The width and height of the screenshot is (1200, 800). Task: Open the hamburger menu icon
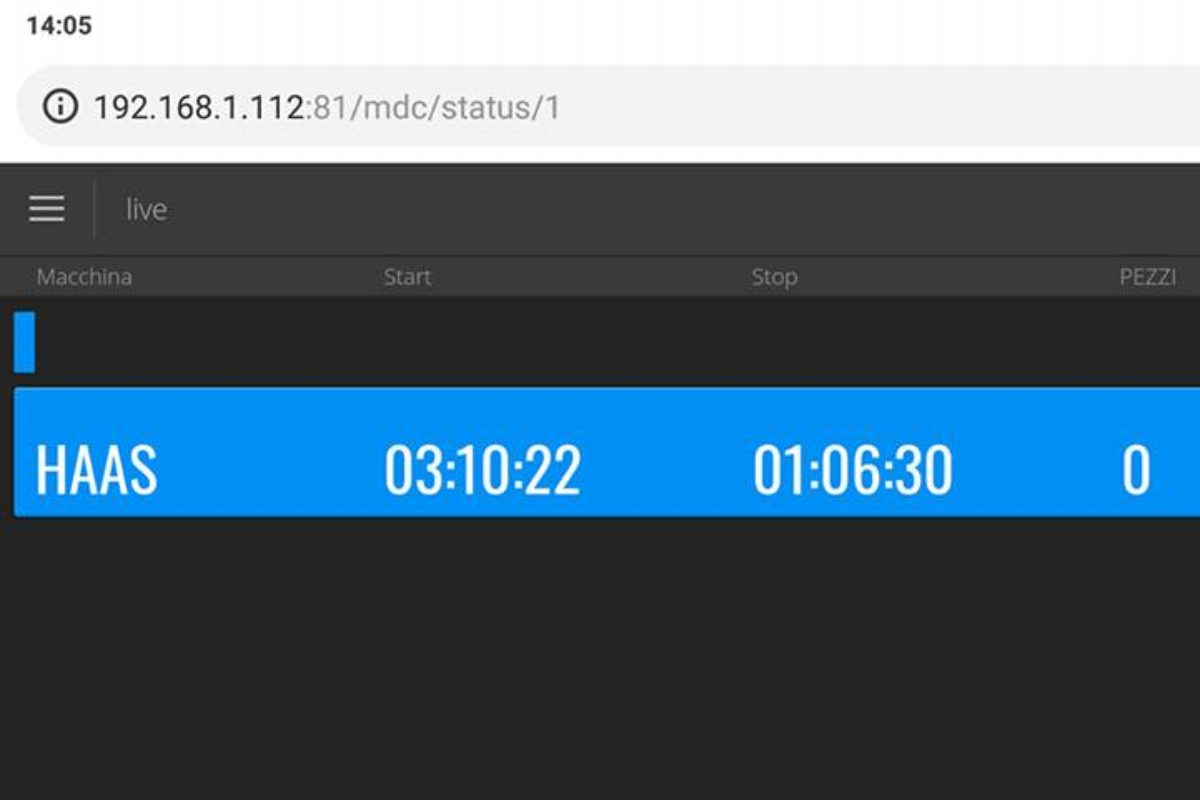pyautogui.click(x=46, y=209)
